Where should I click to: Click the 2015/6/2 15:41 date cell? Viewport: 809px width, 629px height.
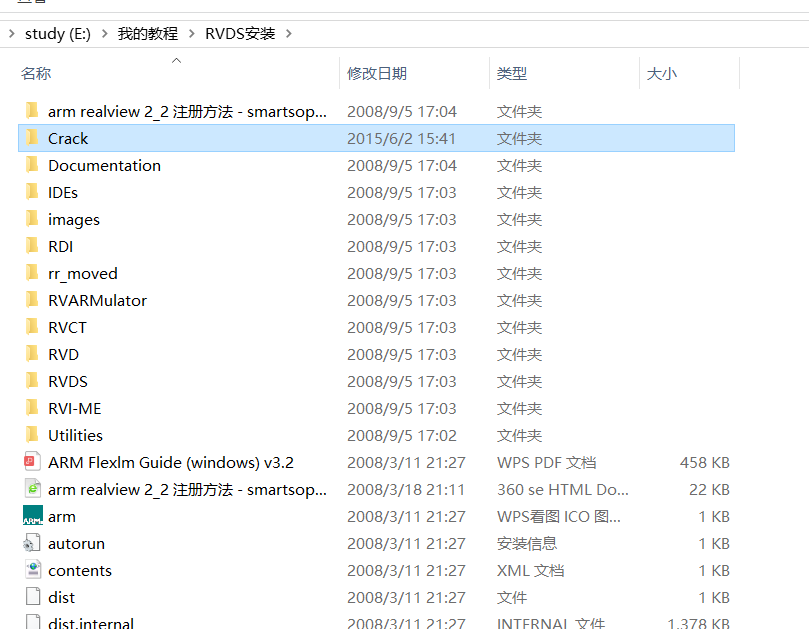tap(401, 139)
